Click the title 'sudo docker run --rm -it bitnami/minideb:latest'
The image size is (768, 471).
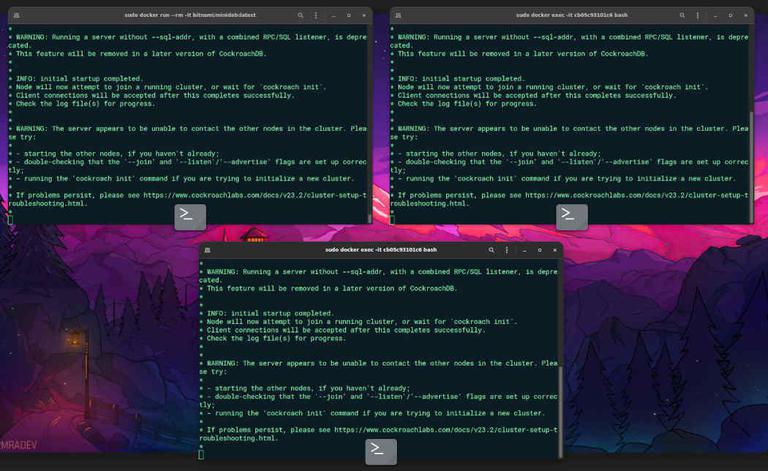pyautogui.click(x=190, y=15)
